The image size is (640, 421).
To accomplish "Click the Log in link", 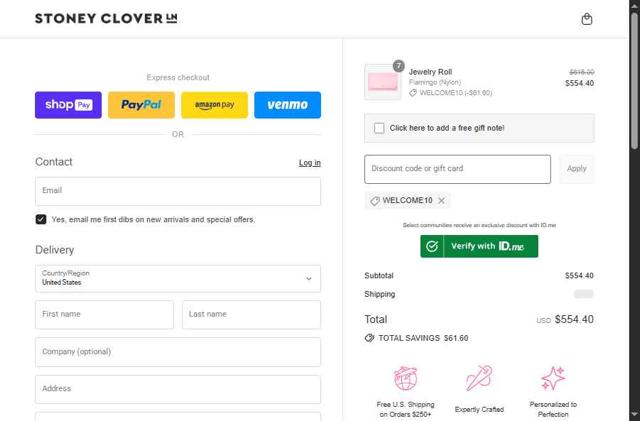I will click(x=309, y=163).
